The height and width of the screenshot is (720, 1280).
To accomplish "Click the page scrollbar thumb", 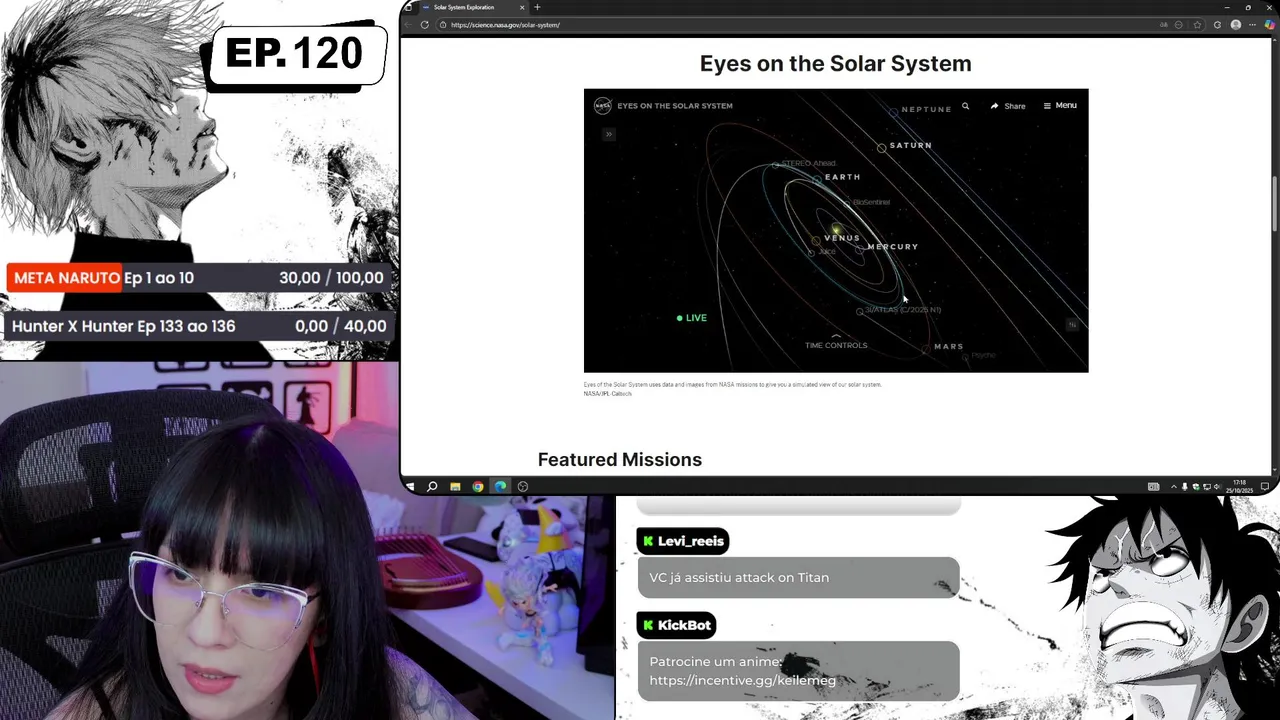I will pyautogui.click(x=1274, y=205).
